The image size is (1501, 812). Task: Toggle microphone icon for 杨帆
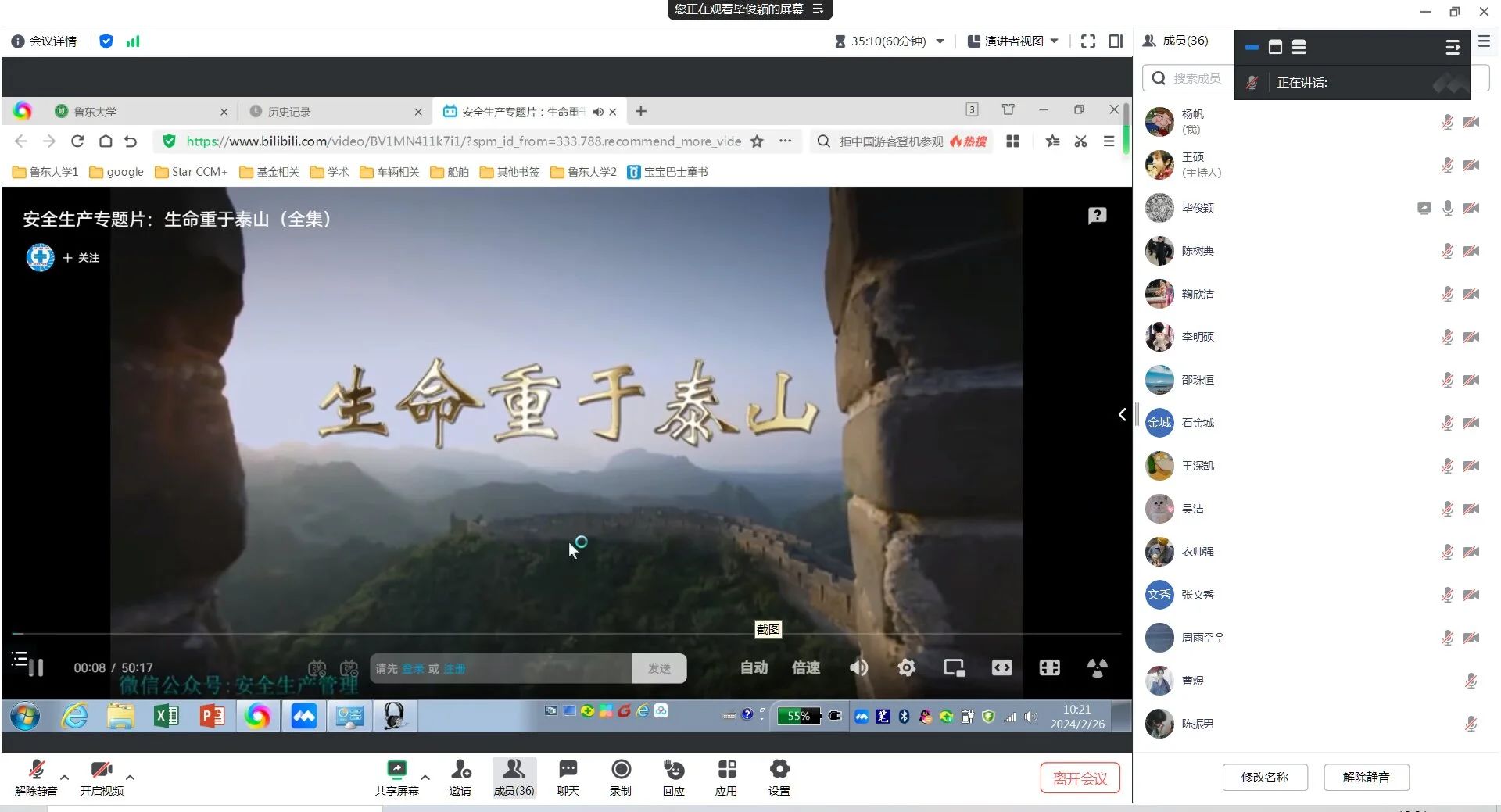coord(1447,122)
